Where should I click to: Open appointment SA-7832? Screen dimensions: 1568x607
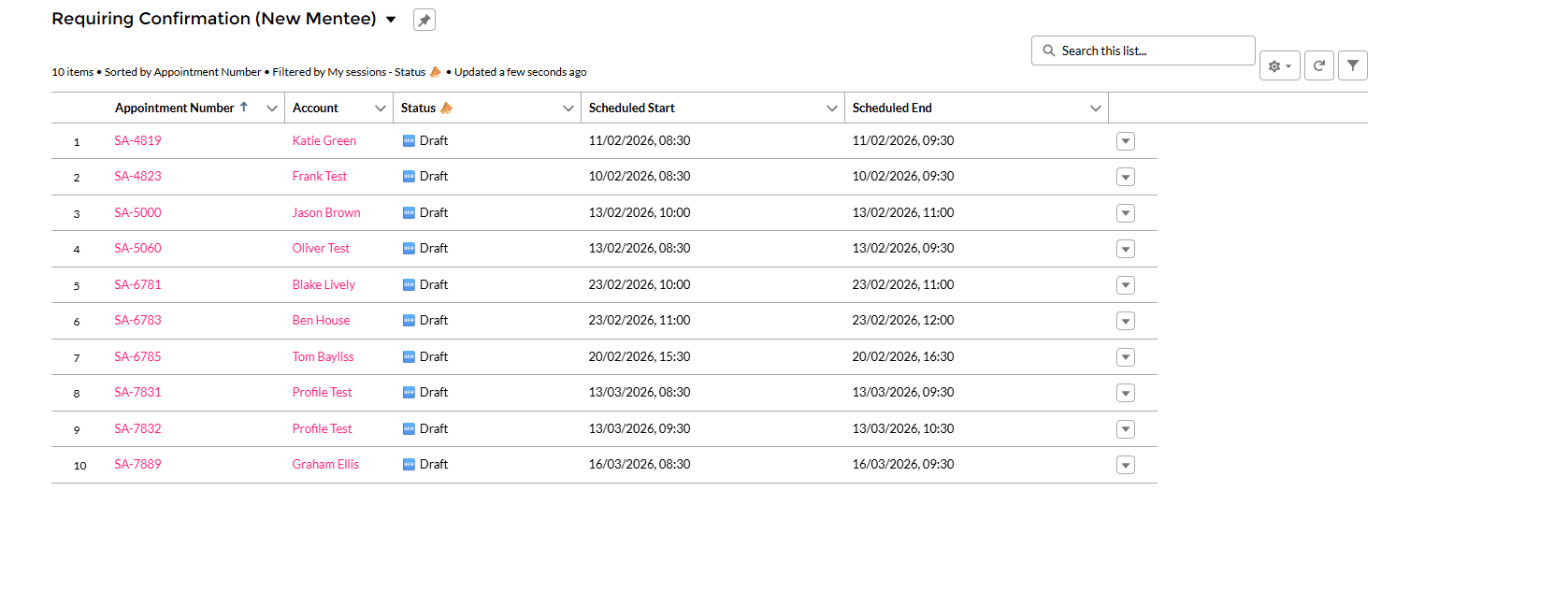[137, 428]
